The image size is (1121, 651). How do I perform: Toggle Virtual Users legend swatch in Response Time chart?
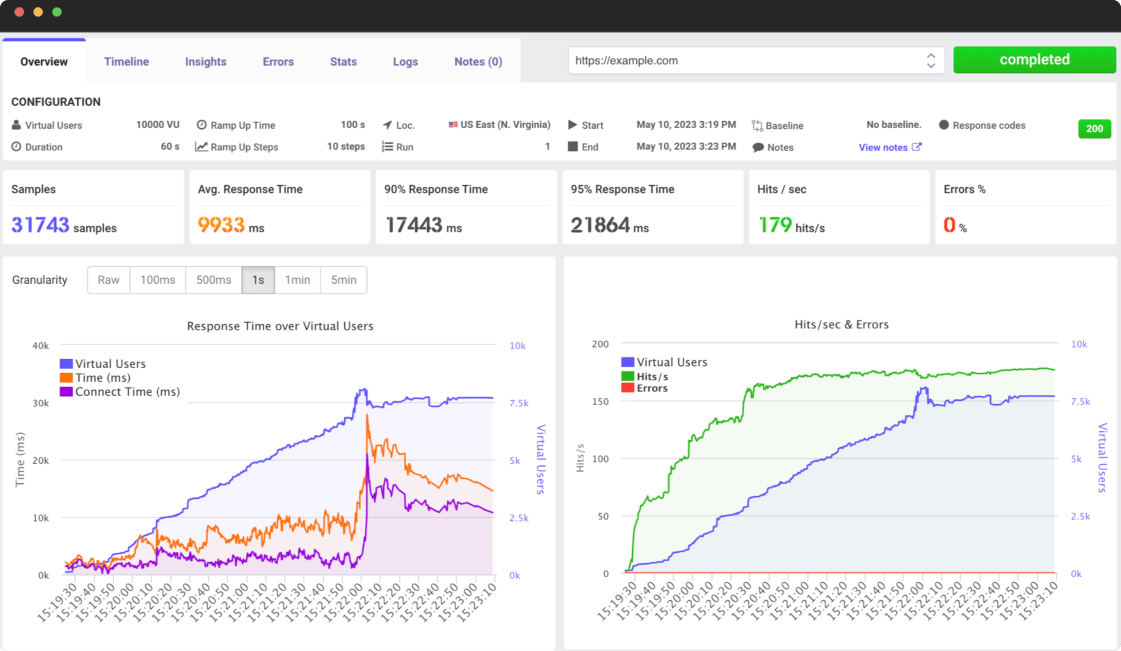66,364
